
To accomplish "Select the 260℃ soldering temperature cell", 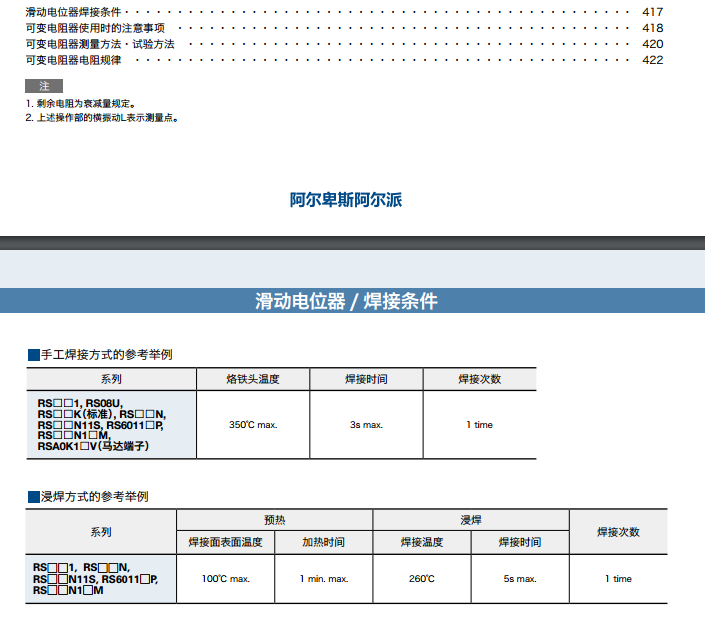I will 421,579.
